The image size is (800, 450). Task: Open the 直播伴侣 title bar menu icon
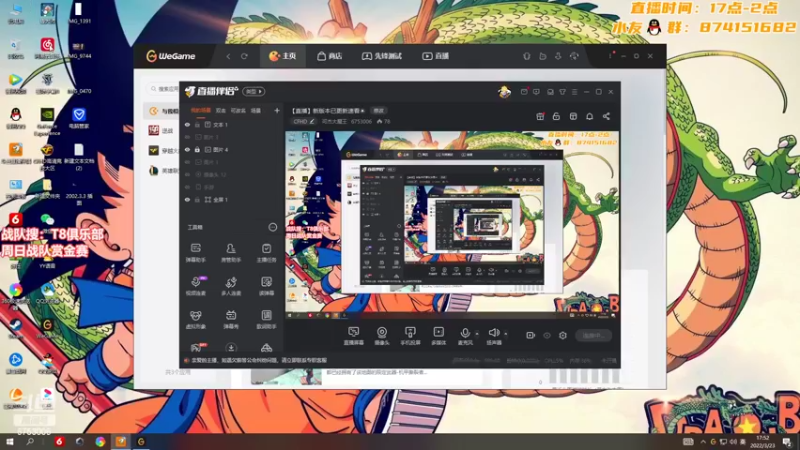574,92
